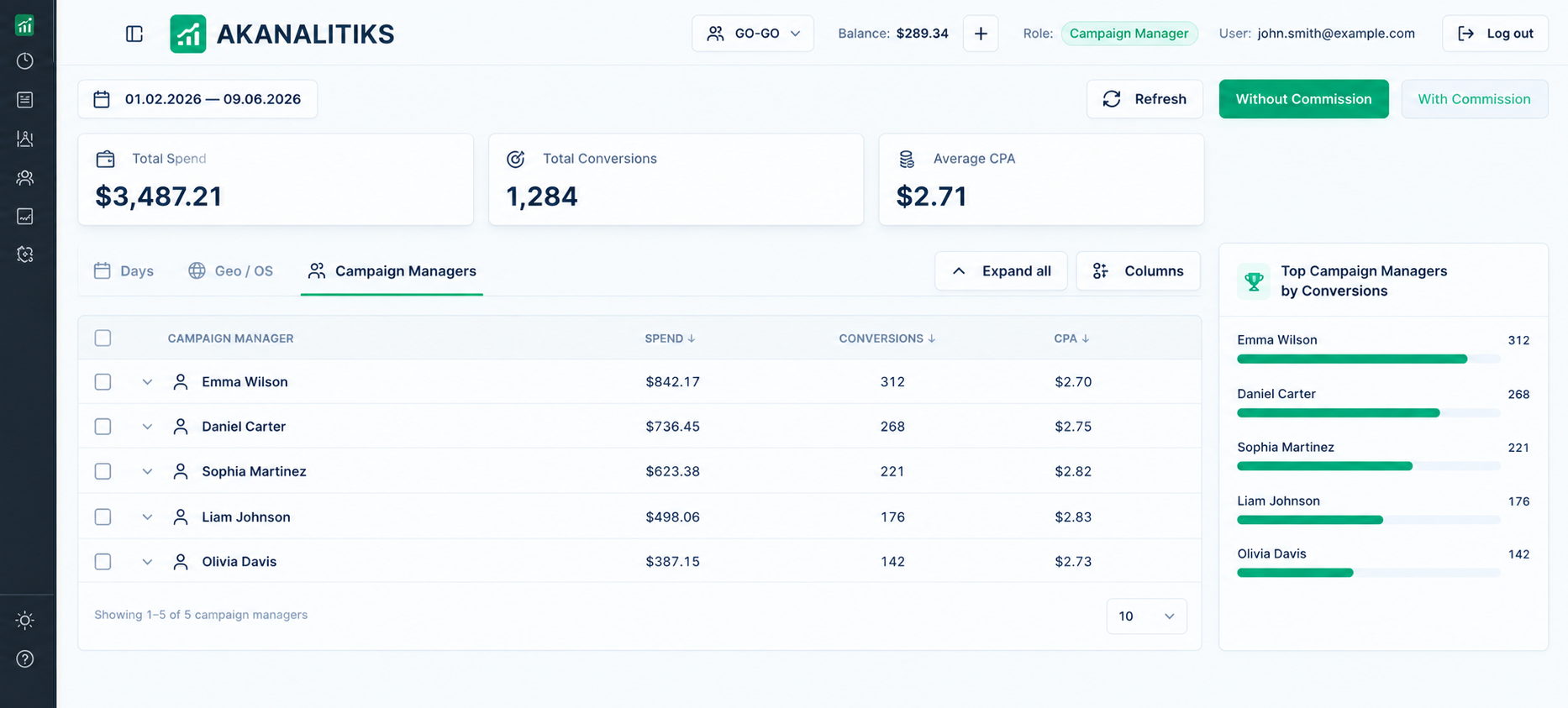Click the AKANALITIKS logo icon
The height and width of the screenshot is (708, 1568).
(x=188, y=34)
